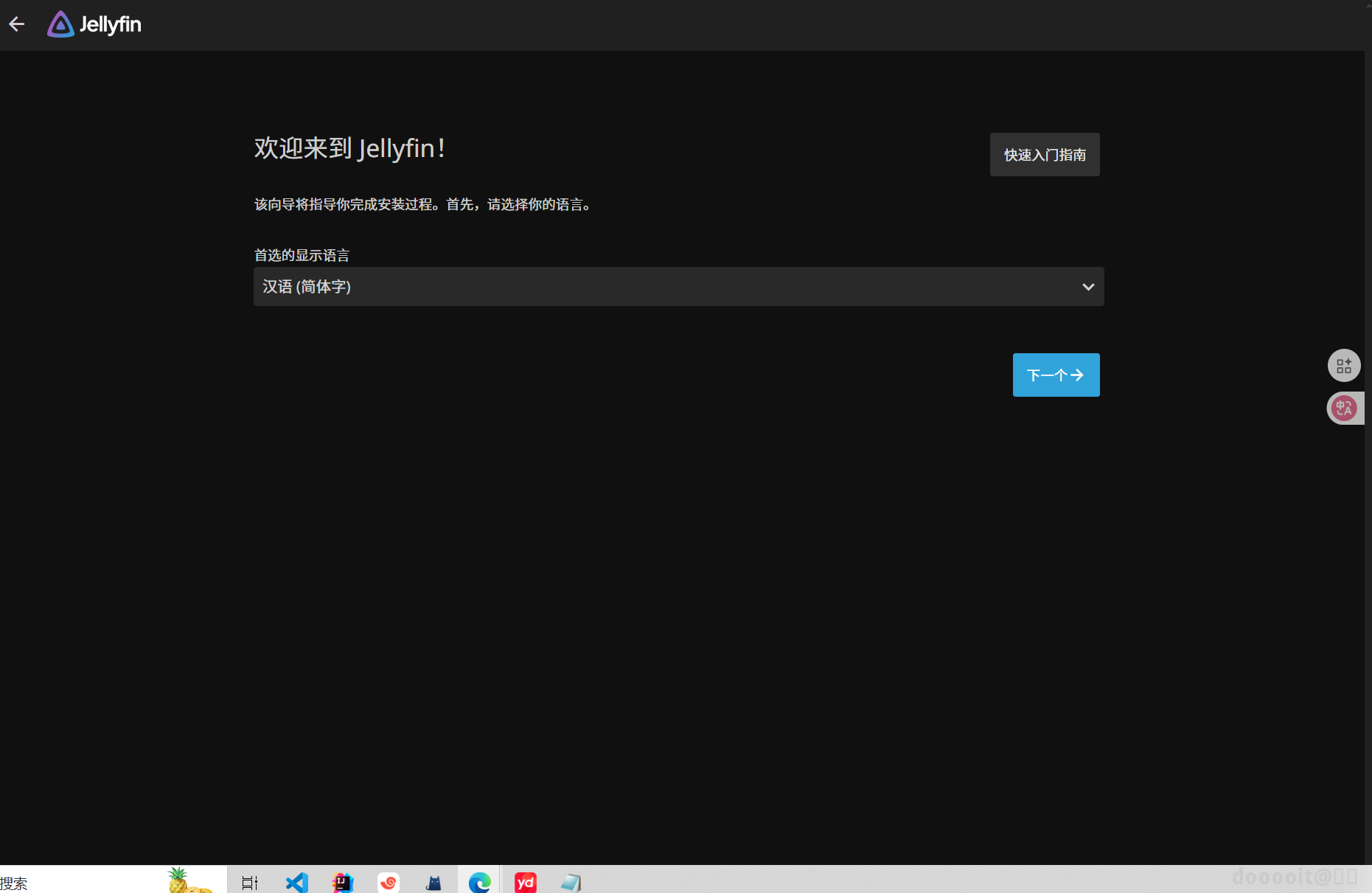Open the 首选的显示语言 language dropdown
The image size is (1372, 893).
coord(678,287)
